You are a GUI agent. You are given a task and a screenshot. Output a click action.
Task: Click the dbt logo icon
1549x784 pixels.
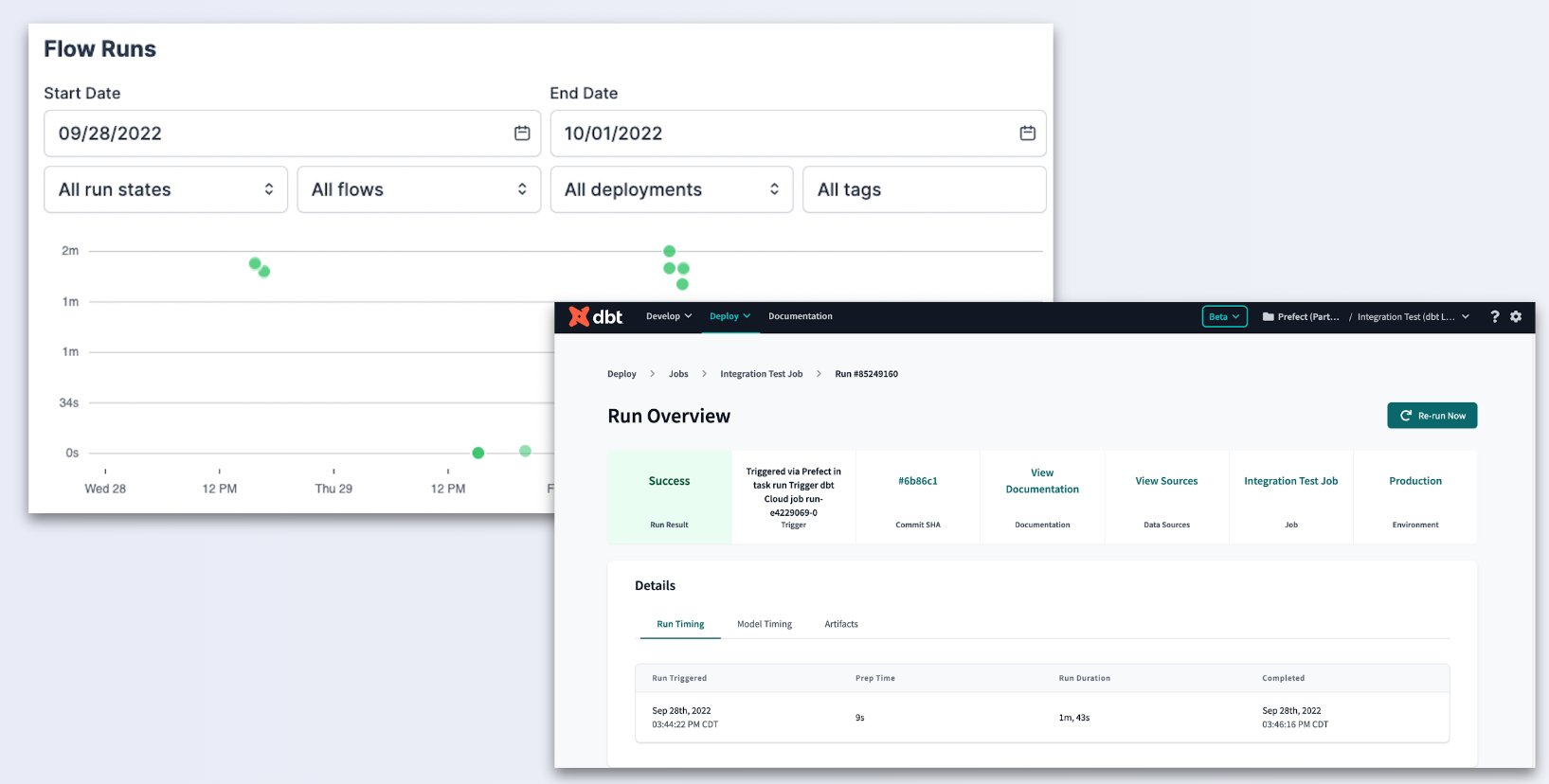coord(579,316)
